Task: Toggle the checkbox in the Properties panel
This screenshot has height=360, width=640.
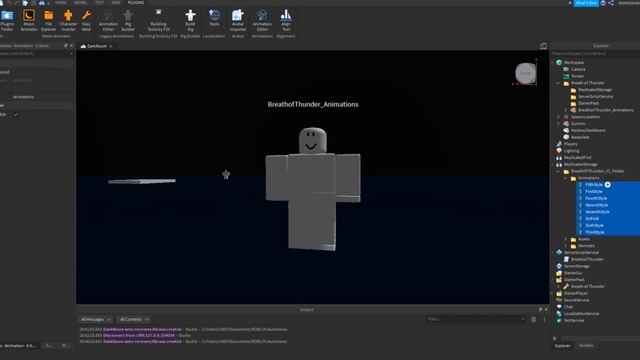Action: (16, 115)
